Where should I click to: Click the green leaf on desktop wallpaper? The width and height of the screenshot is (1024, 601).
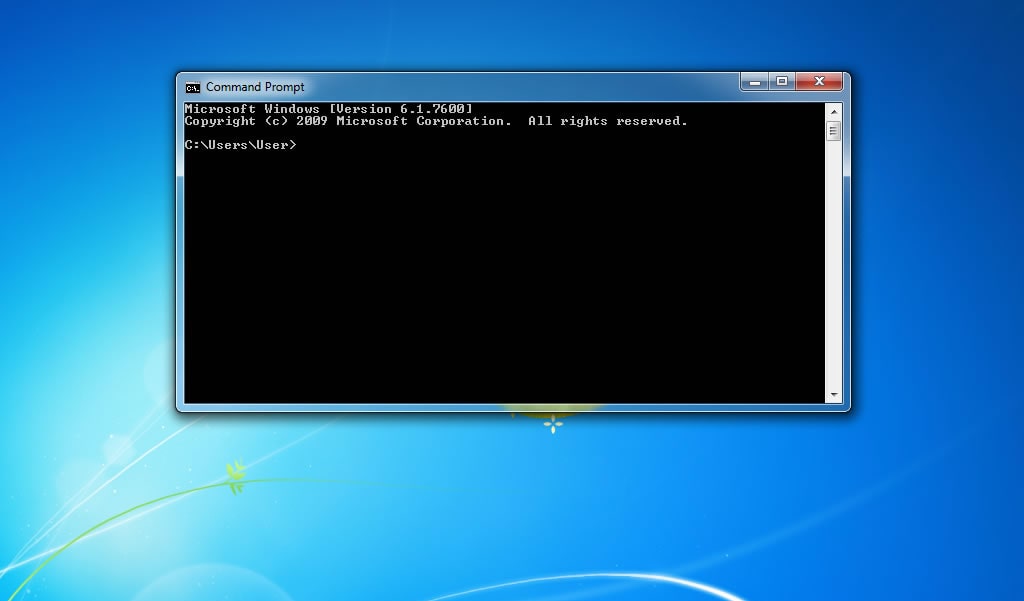(x=235, y=476)
